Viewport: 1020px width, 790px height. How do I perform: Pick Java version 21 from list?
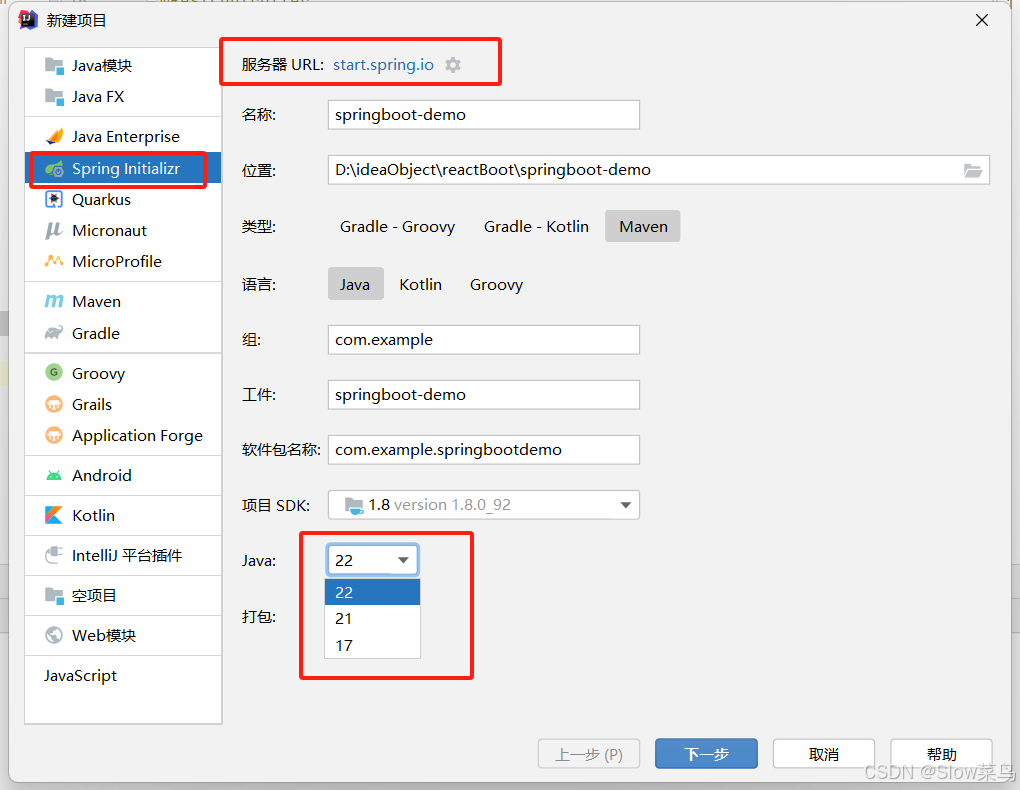(372, 619)
